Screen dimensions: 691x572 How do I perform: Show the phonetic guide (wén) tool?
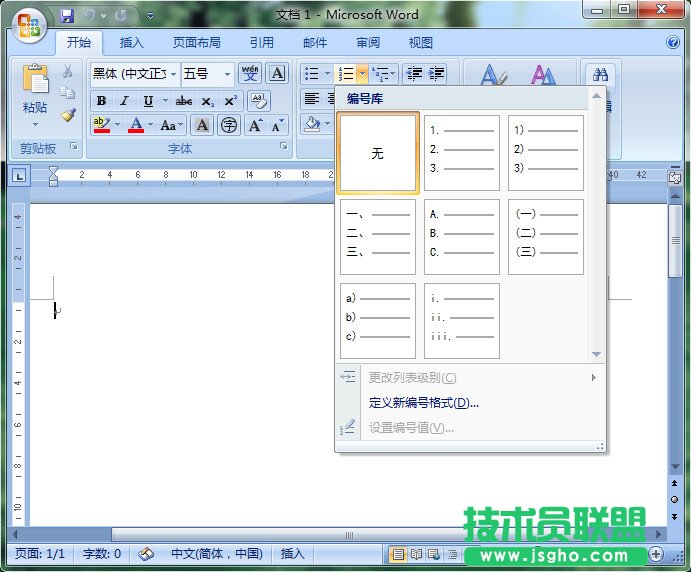click(x=250, y=73)
